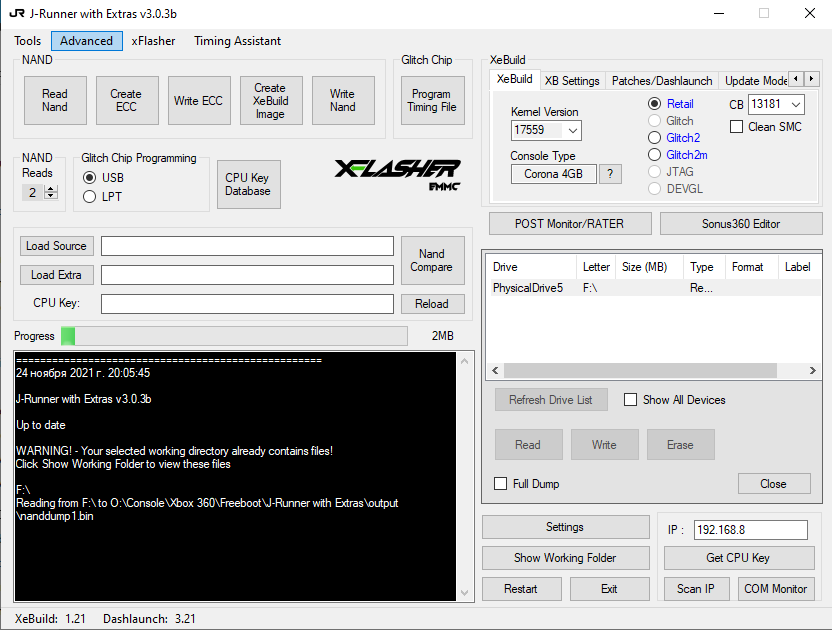
Task: Click Show Working Folder
Action: pyautogui.click(x=565, y=558)
